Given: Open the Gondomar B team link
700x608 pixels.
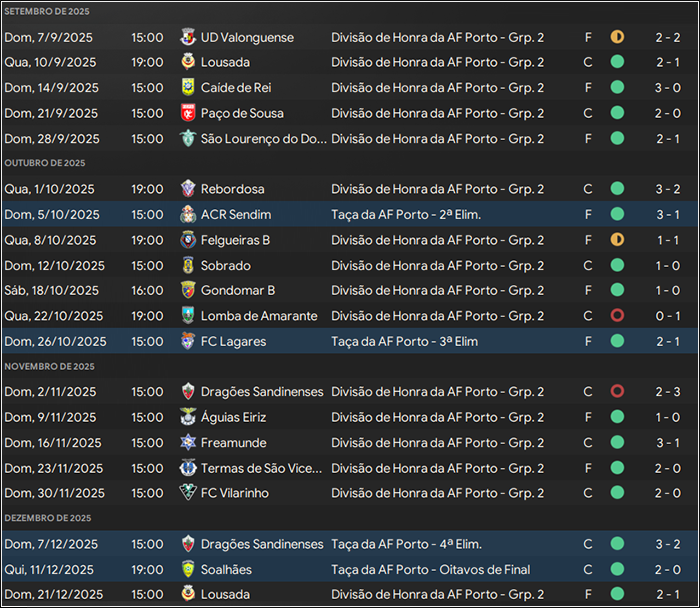Looking at the screenshot, I should click(x=238, y=291).
